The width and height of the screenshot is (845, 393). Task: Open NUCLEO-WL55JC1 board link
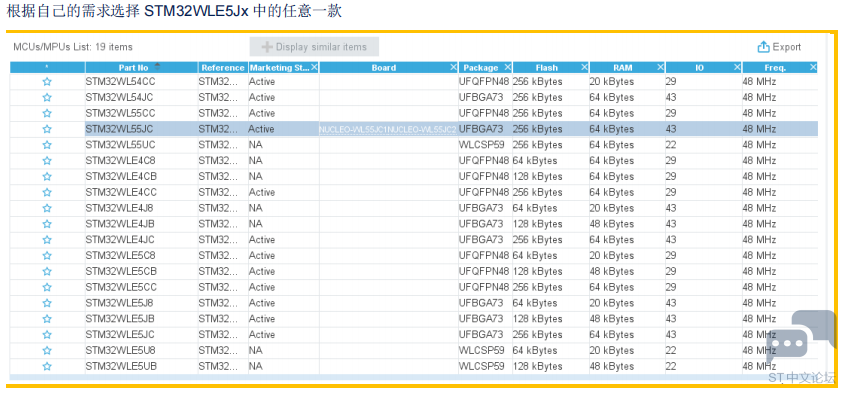click(x=353, y=129)
